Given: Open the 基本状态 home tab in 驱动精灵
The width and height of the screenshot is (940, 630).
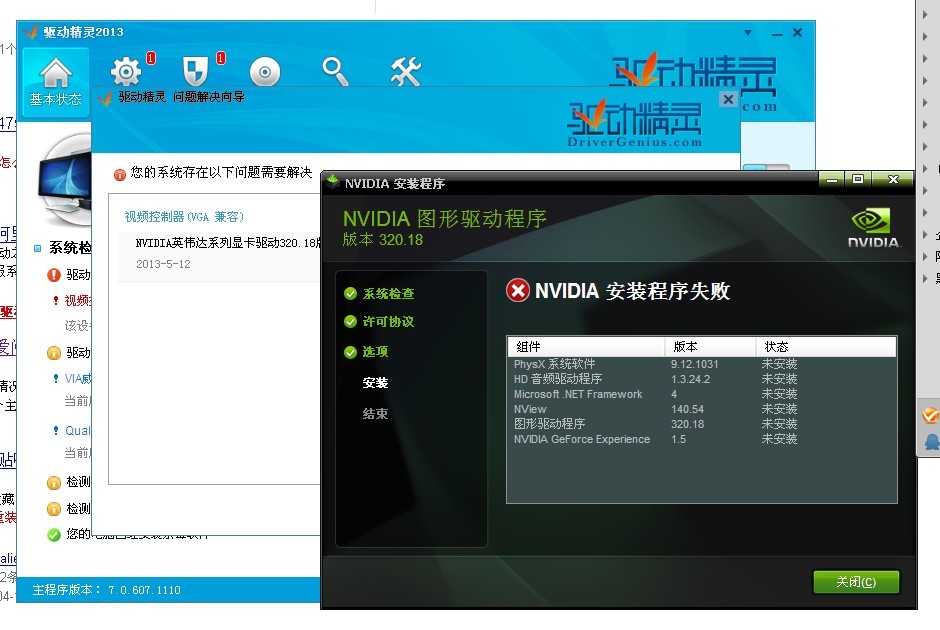Looking at the screenshot, I should pos(55,82).
